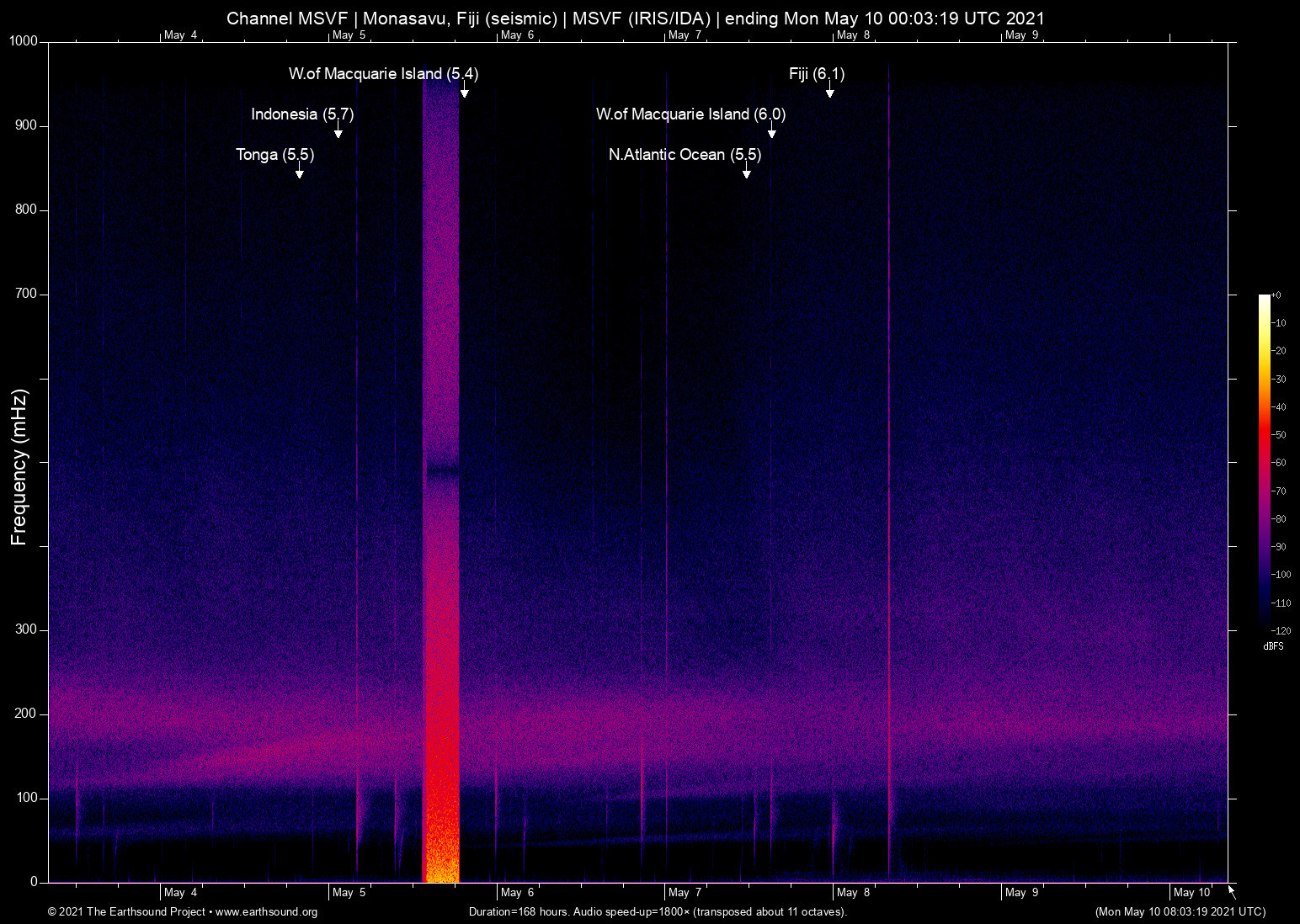Click the arrow marker under Indonesia (5.7)

click(338, 130)
